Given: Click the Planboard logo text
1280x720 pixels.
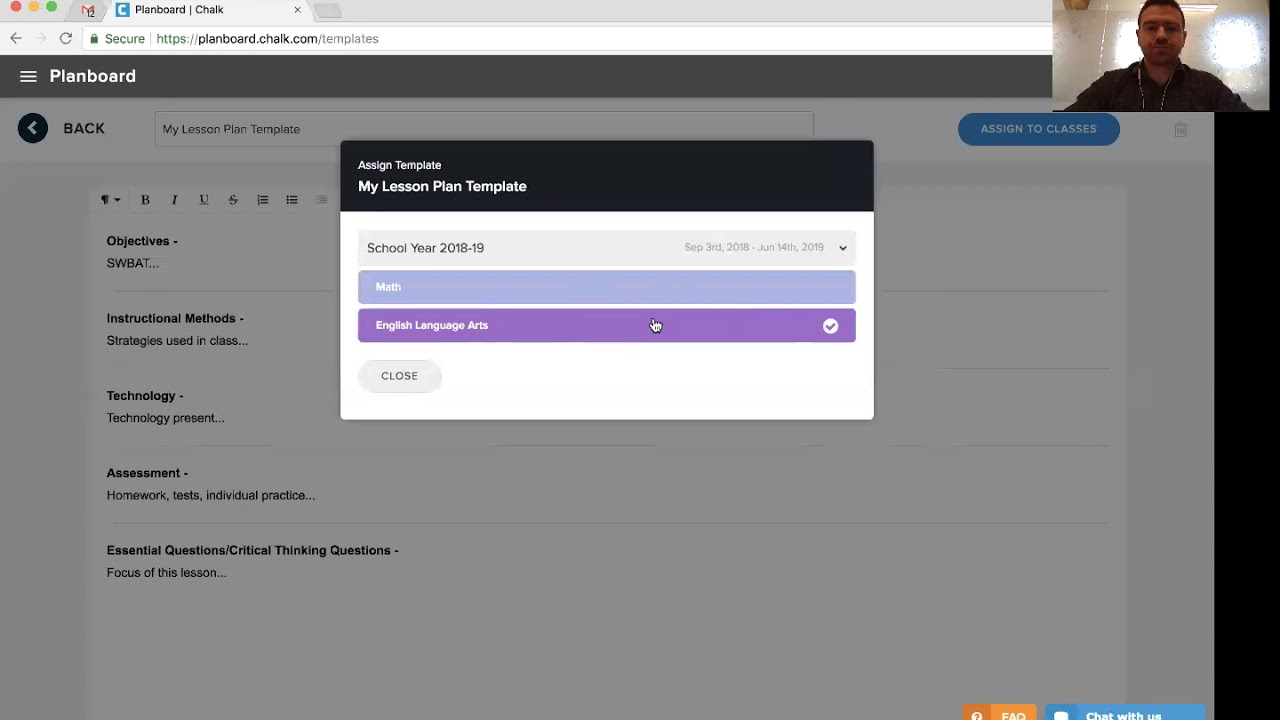Looking at the screenshot, I should click(x=93, y=76).
